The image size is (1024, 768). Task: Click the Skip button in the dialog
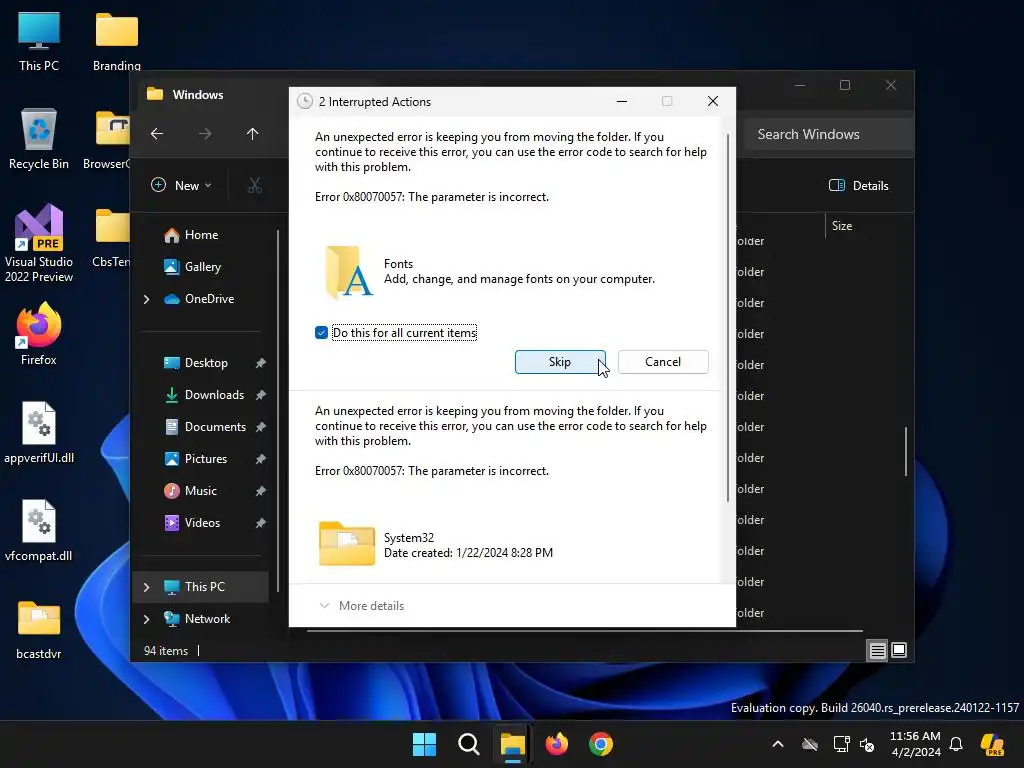pyautogui.click(x=560, y=362)
